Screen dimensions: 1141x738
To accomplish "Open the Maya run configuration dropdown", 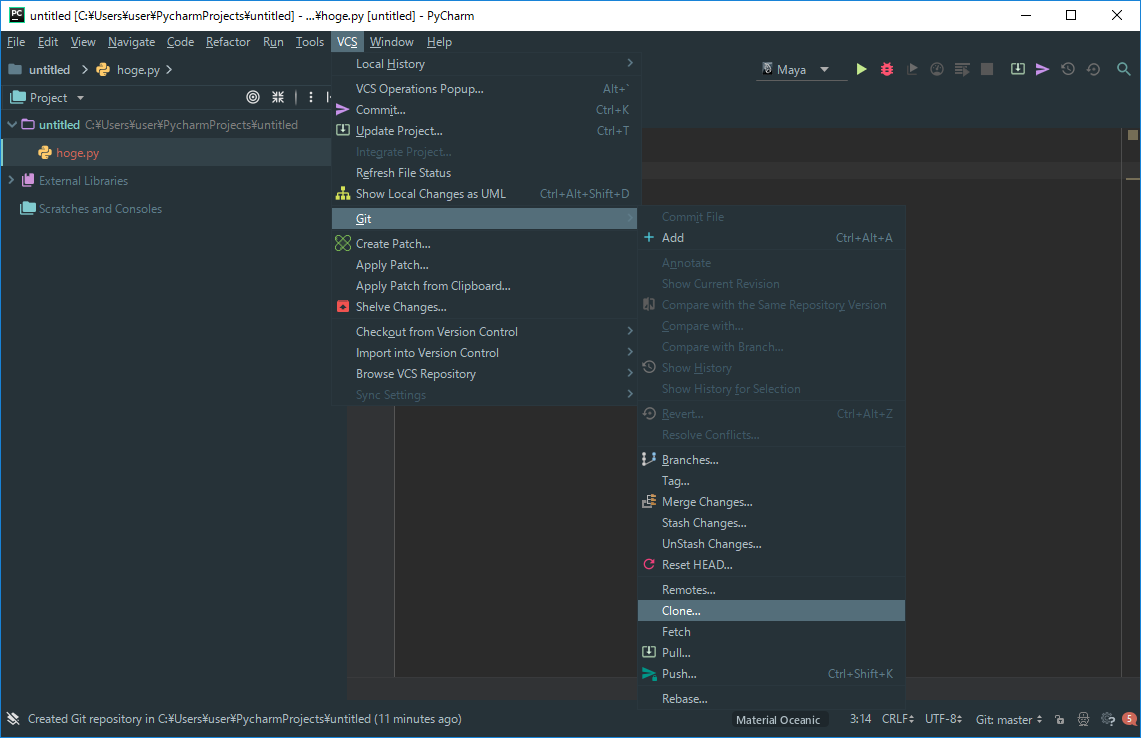I will pos(800,69).
